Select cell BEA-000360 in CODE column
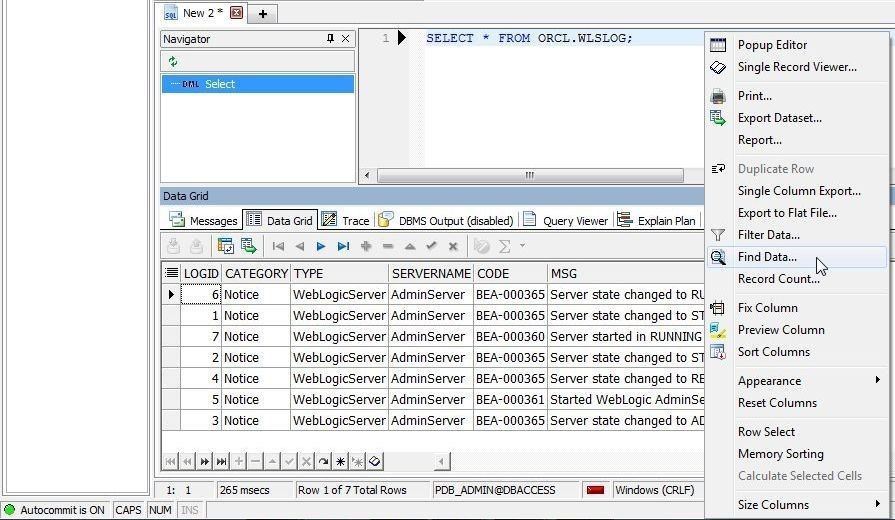The width and height of the screenshot is (895, 520). click(510, 337)
